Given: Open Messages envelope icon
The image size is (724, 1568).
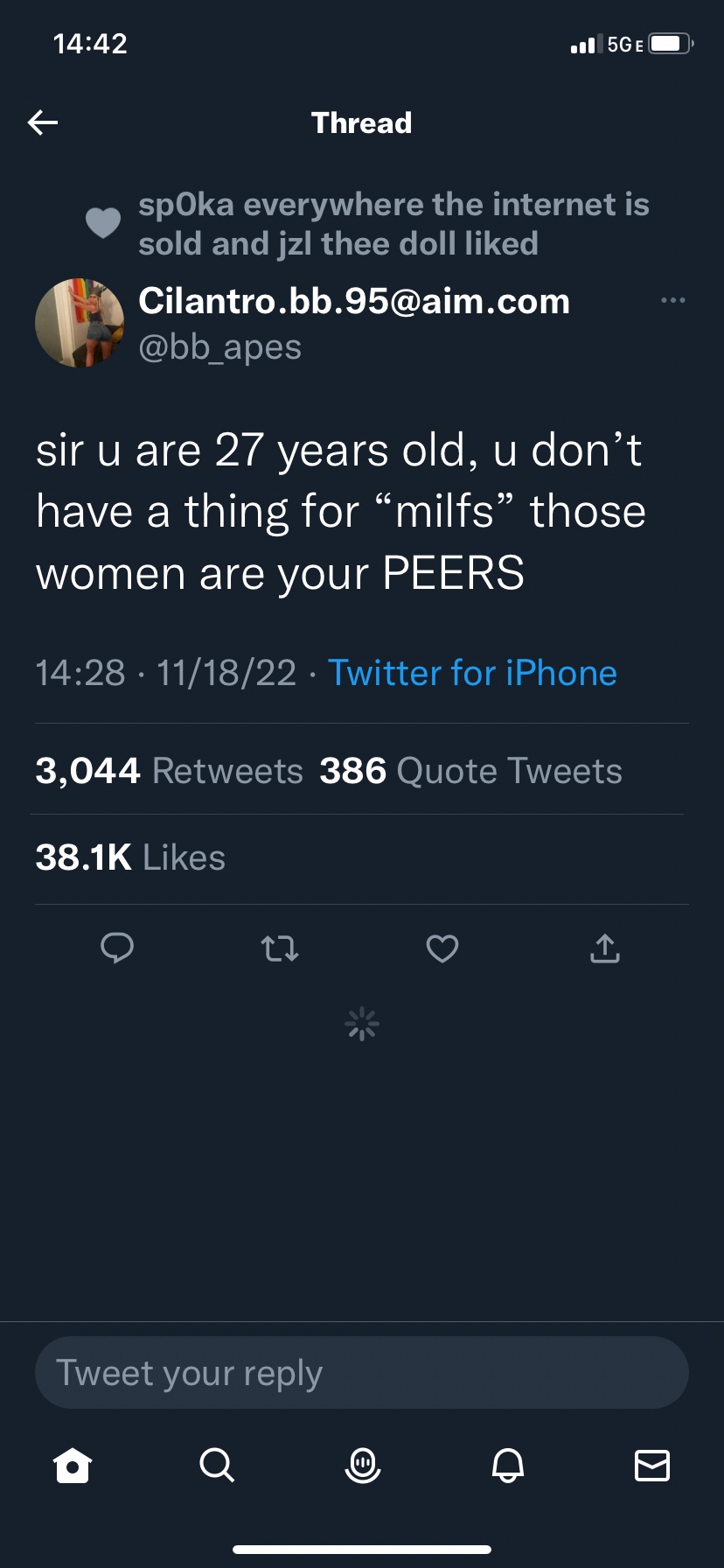Looking at the screenshot, I should point(652,1464).
